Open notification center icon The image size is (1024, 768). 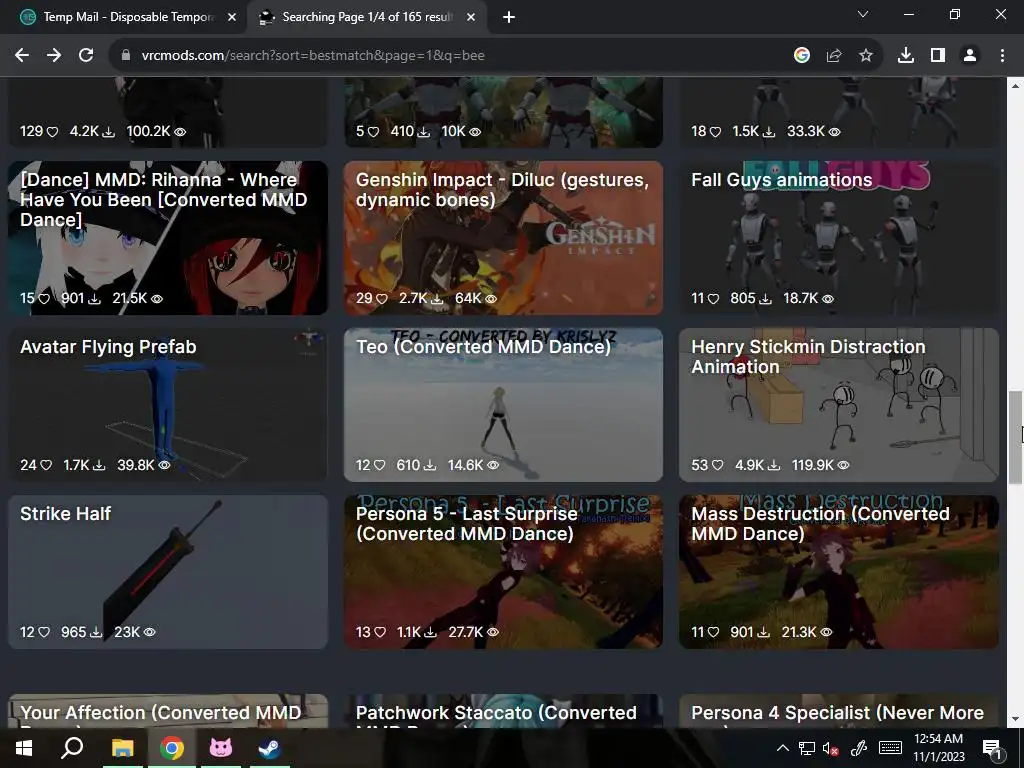click(992, 748)
